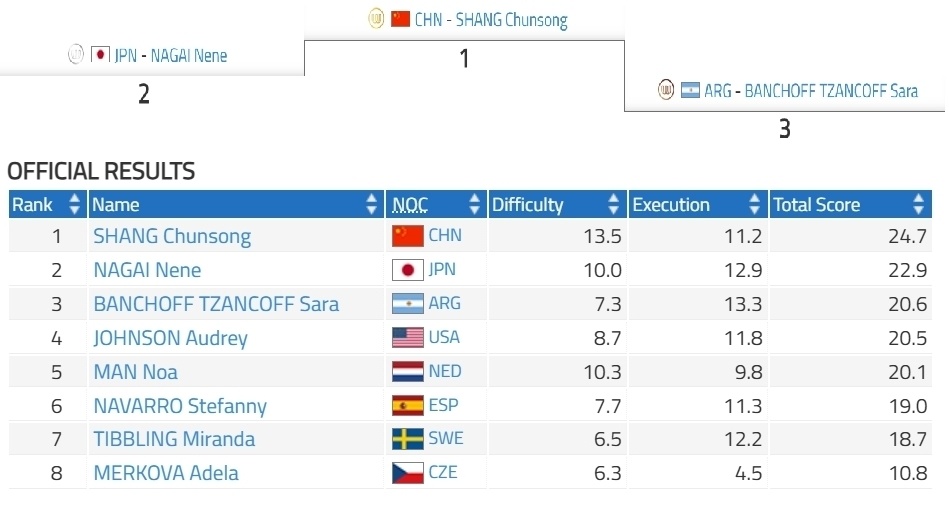Open NAGAI Nene link on podium

[189, 56]
